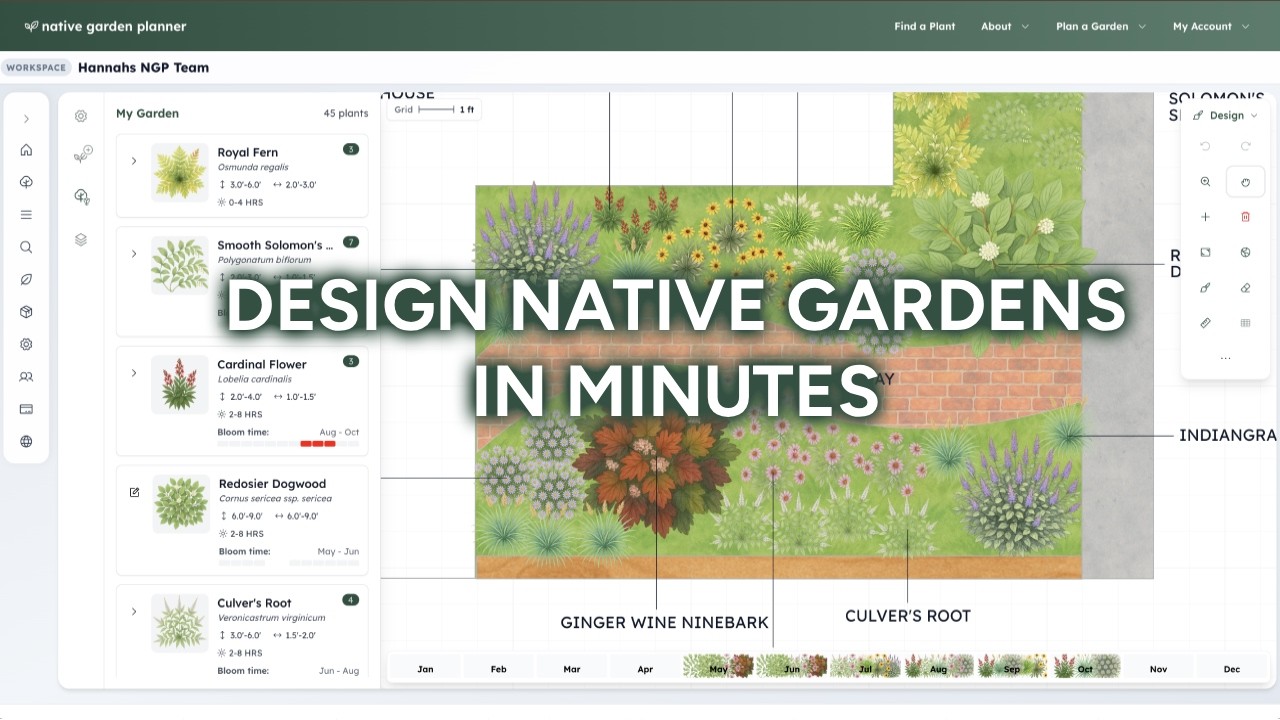Click the Redosier Dogwood bloom time bar
The height and width of the screenshot is (720, 1280).
click(288, 563)
